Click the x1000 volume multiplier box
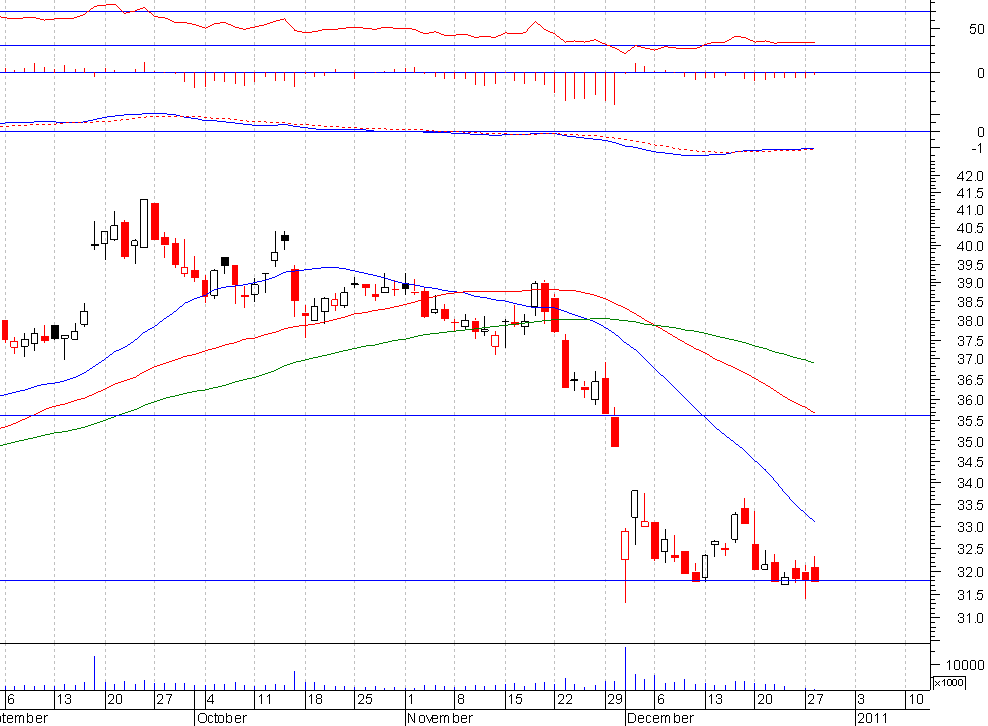This screenshot has width=988, height=726. [948, 683]
